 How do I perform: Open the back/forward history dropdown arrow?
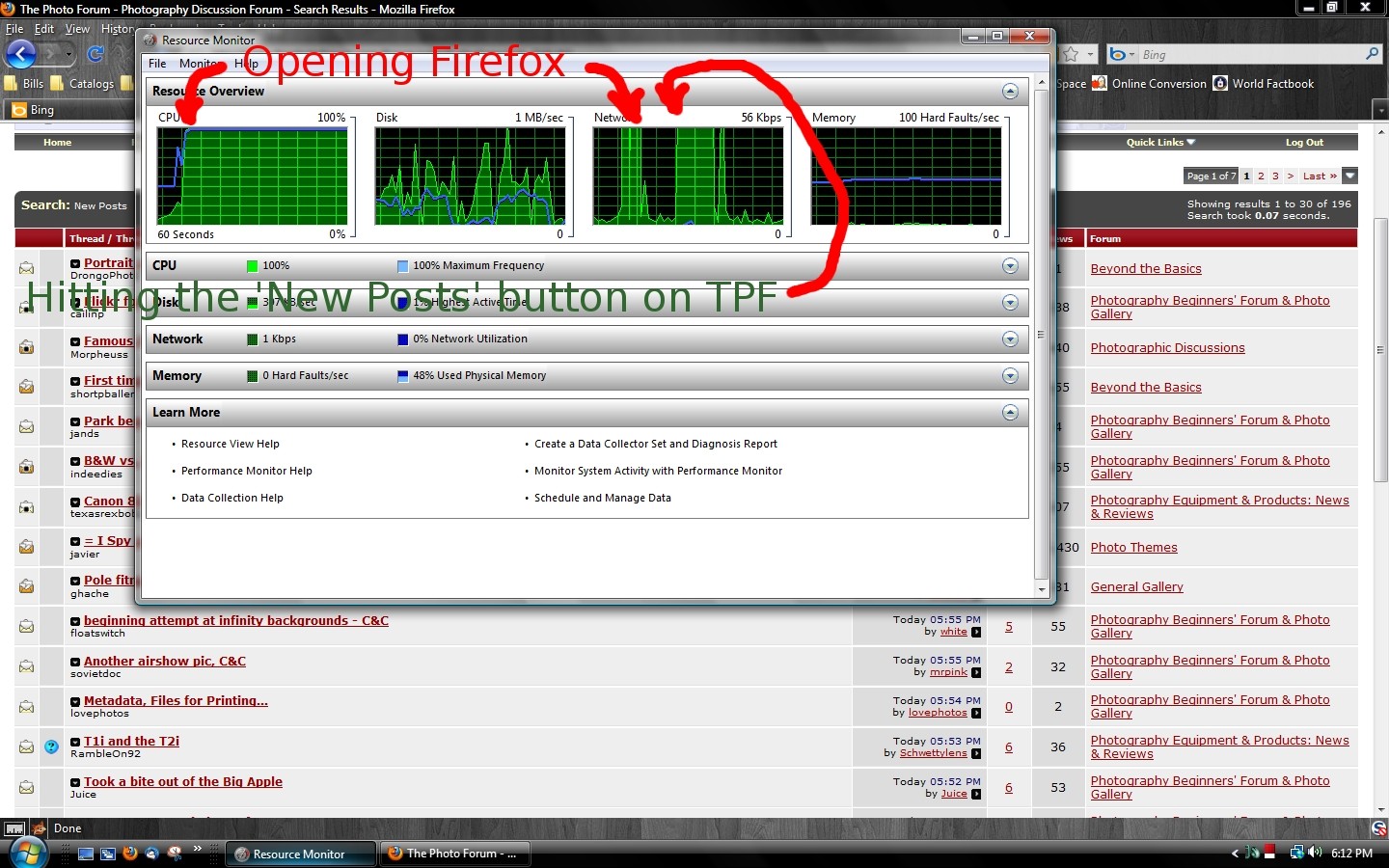pos(70,55)
